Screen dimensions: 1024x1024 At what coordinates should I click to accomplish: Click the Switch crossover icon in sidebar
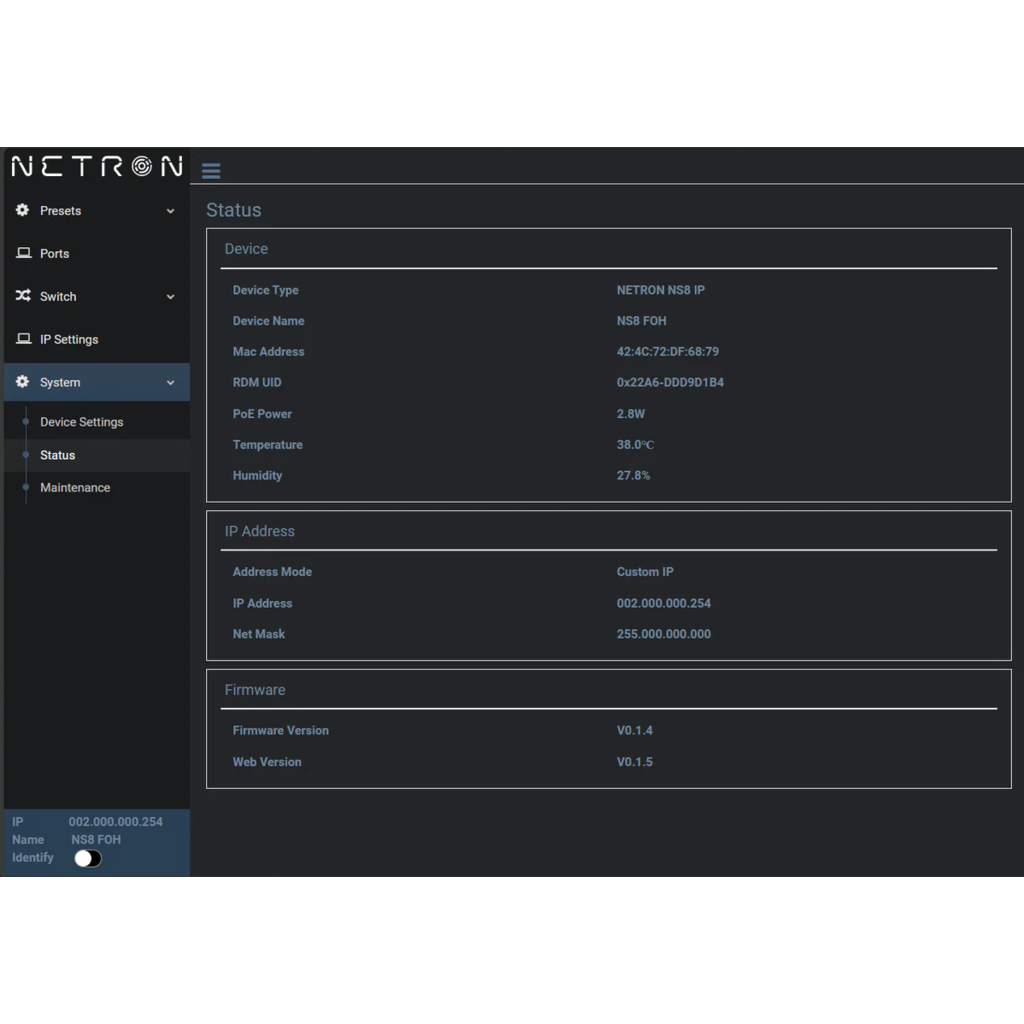21,296
